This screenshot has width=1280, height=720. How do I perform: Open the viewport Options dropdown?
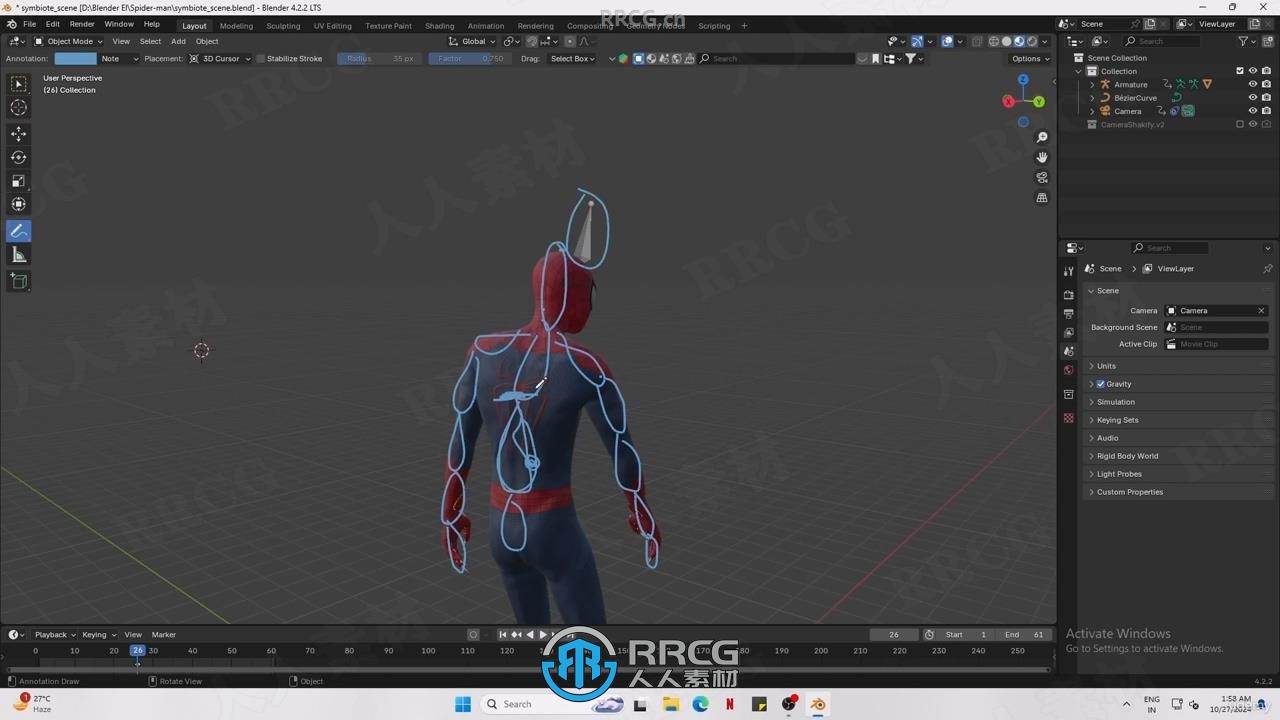tap(1030, 59)
